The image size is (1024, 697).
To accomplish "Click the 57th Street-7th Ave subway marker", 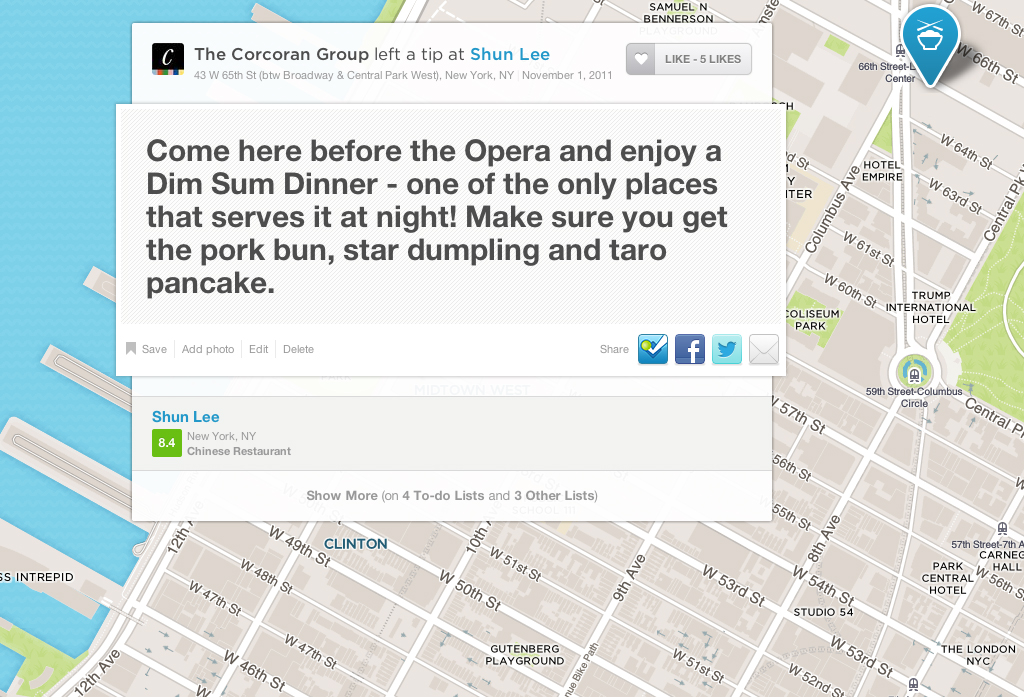I will (x=1002, y=529).
